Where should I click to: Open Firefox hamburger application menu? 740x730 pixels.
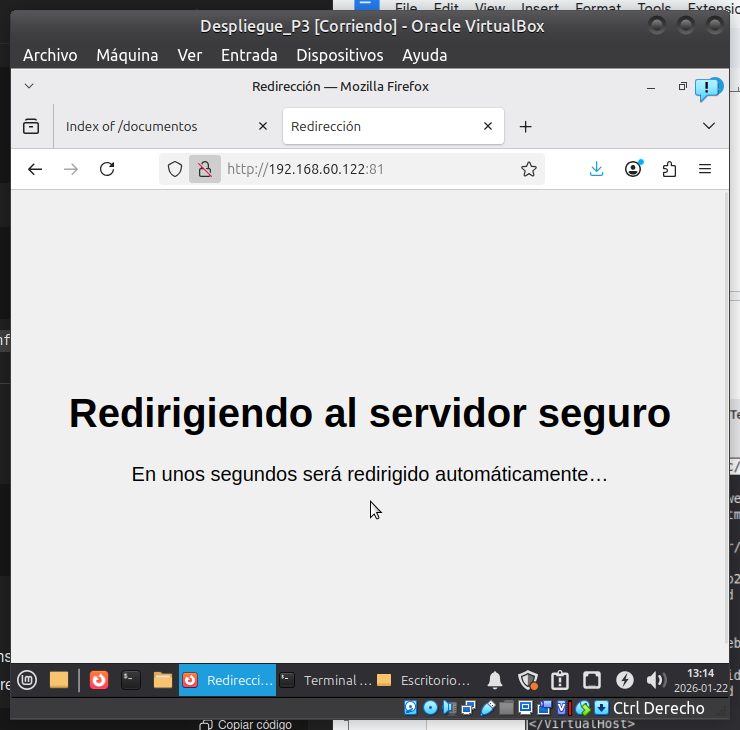[705, 170]
